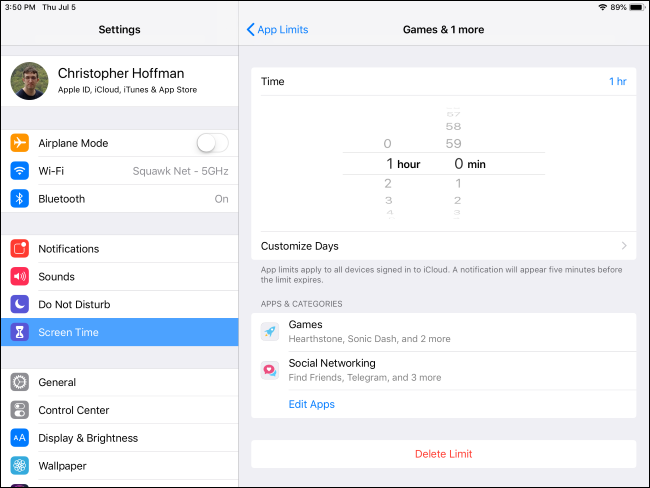Open Wi-Fi settings via its icon
The image size is (650, 488).
pyautogui.click(x=20, y=171)
